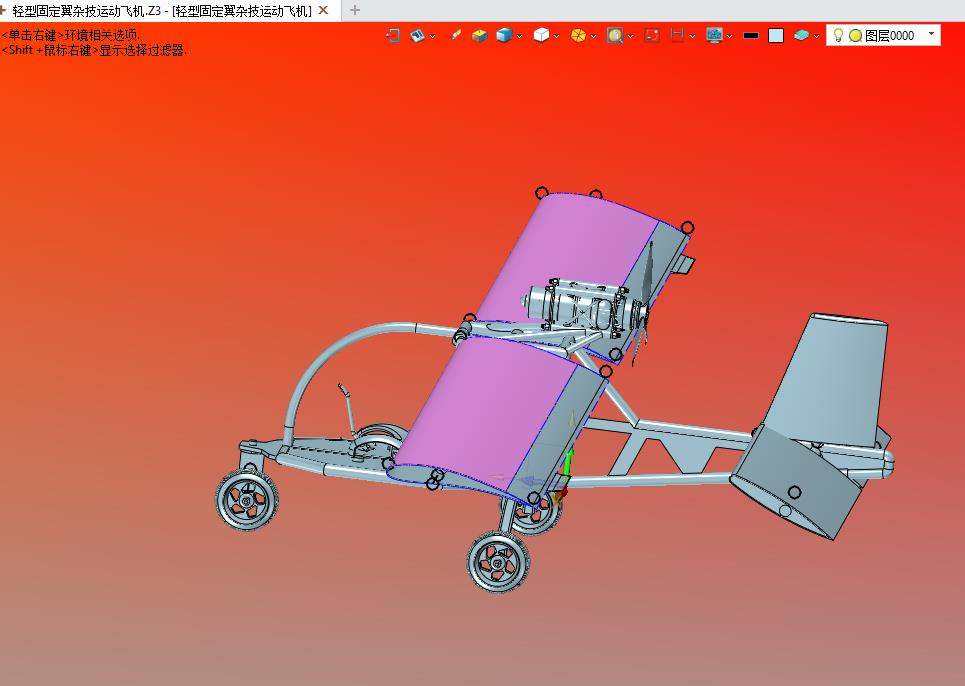Toggle the red dimension display icon

click(677, 35)
